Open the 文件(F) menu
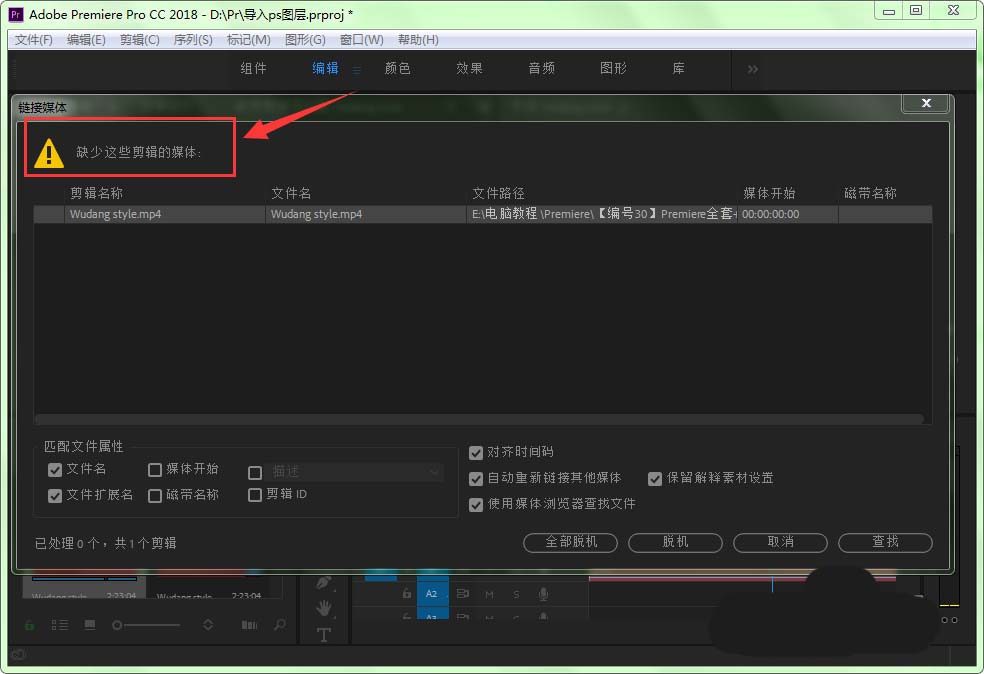The image size is (984, 674). pos(34,40)
